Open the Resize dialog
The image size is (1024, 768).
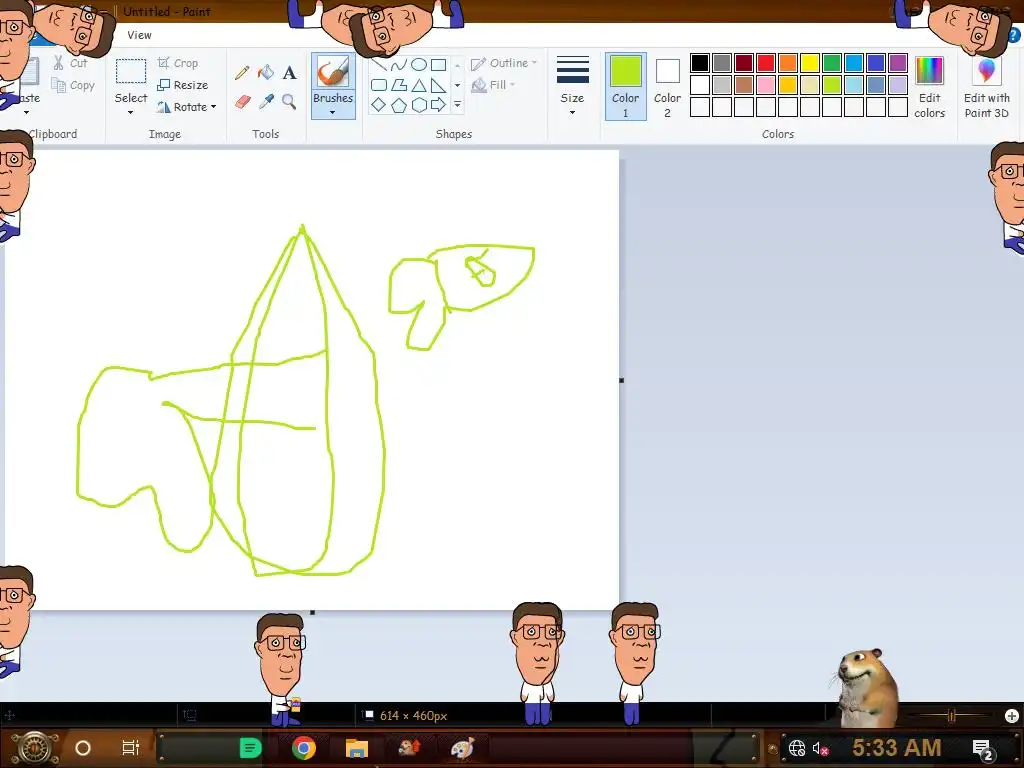point(183,85)
